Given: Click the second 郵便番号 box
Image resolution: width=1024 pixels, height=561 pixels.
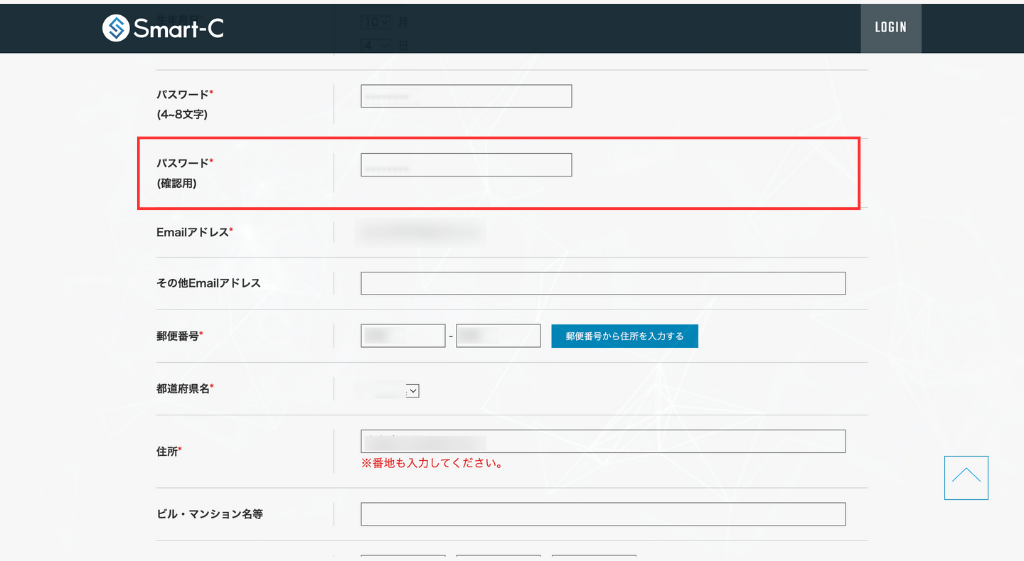Looking at the screenshot, I should [x=498, y=336].
